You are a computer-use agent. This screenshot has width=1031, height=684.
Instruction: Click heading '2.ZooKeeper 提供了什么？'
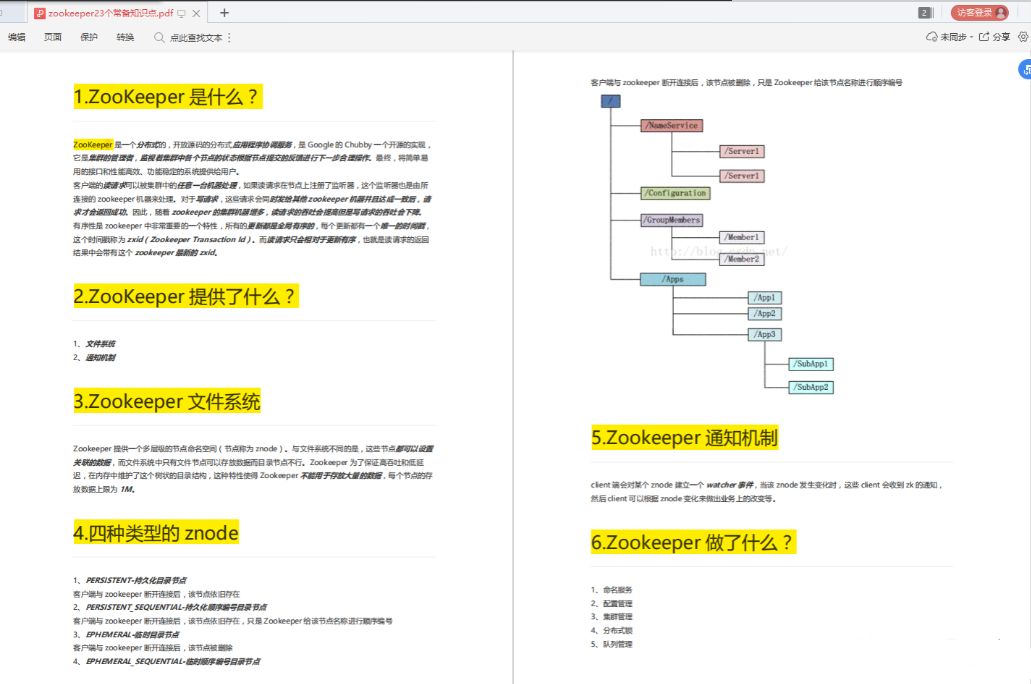(185, 296)
